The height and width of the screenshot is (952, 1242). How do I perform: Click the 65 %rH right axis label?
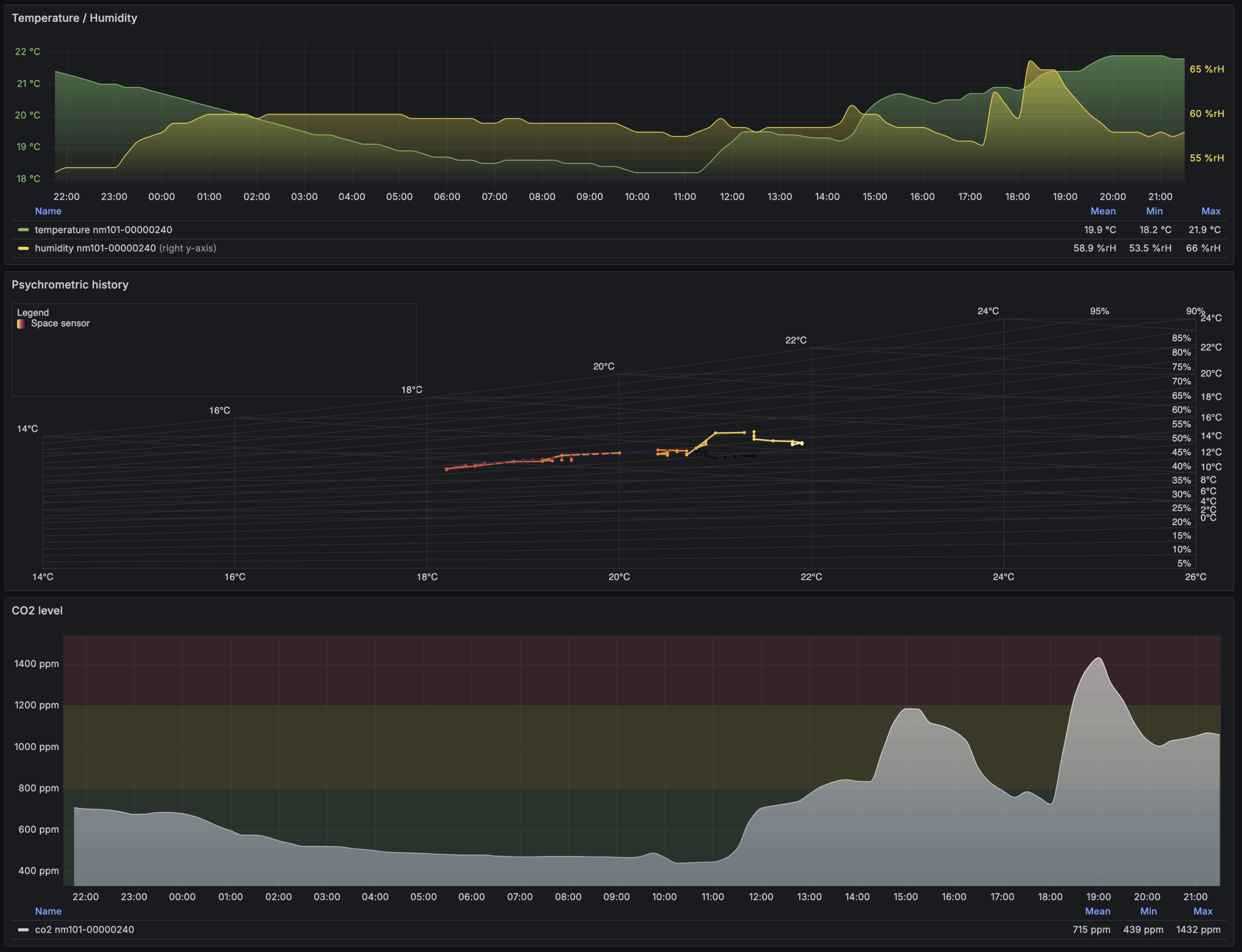1206,69
